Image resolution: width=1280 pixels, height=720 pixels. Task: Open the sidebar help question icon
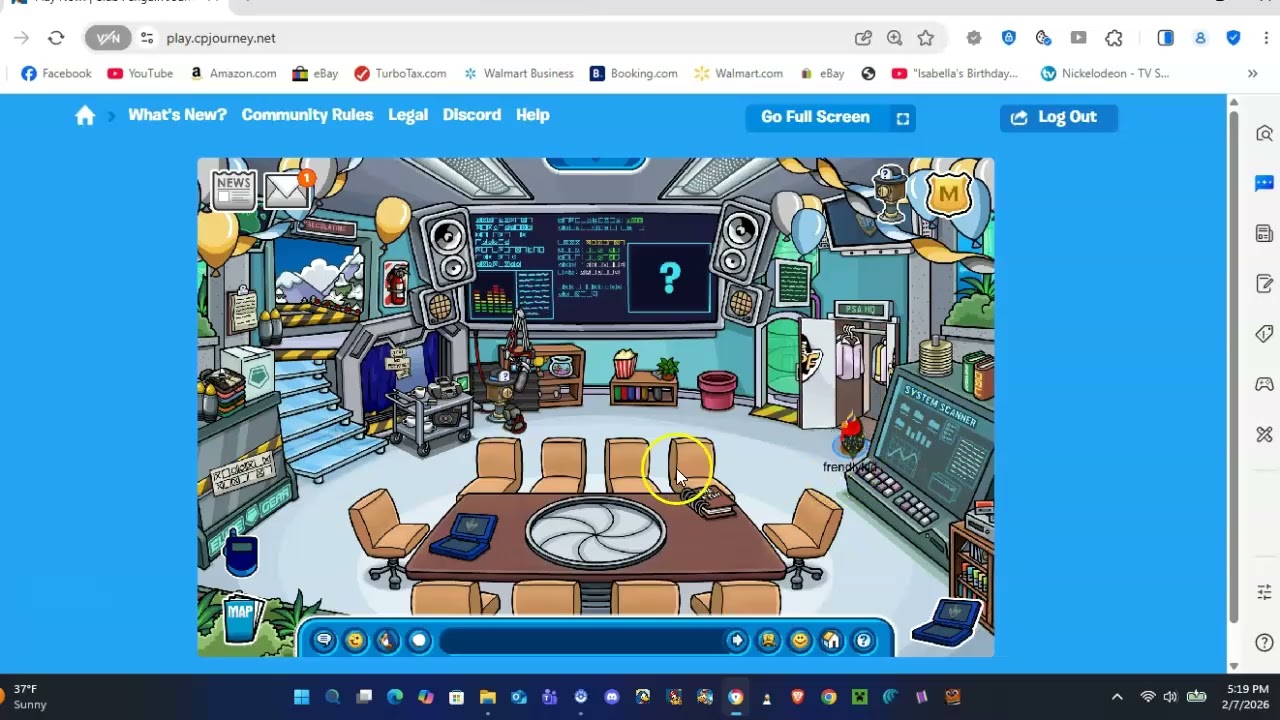(1264, 643)
